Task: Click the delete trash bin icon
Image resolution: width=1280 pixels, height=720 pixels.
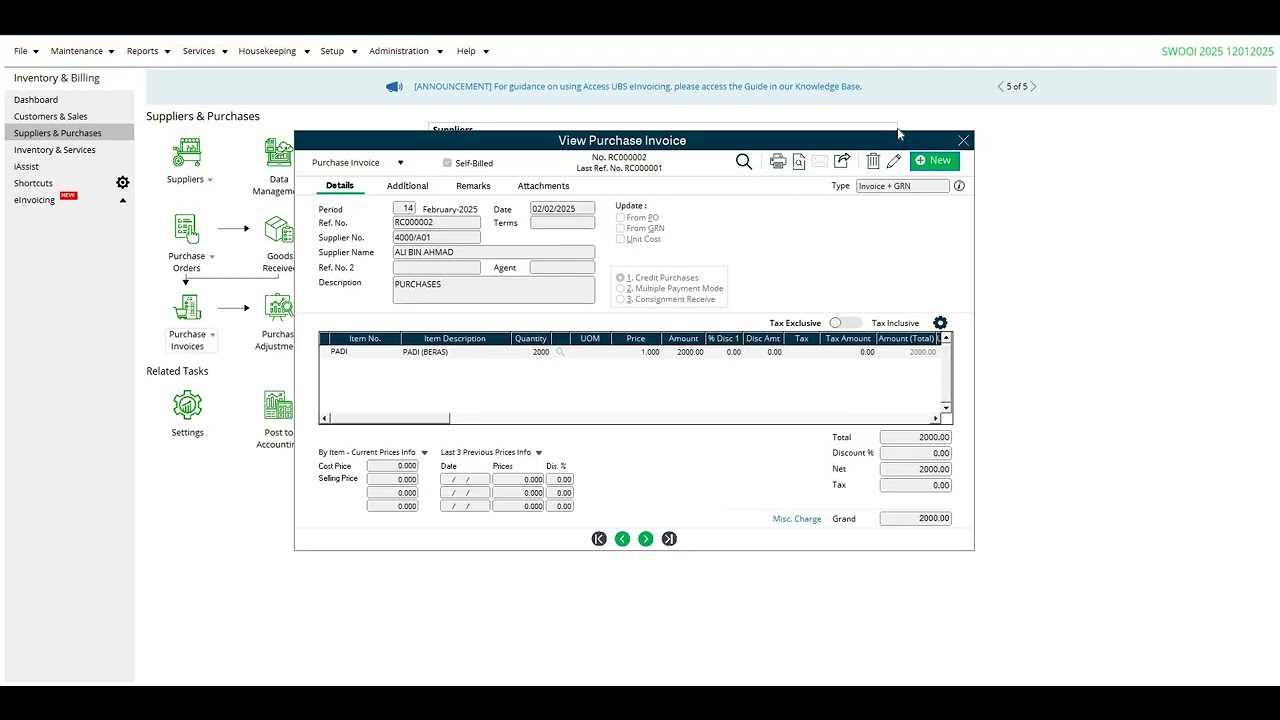Action: 873,161
